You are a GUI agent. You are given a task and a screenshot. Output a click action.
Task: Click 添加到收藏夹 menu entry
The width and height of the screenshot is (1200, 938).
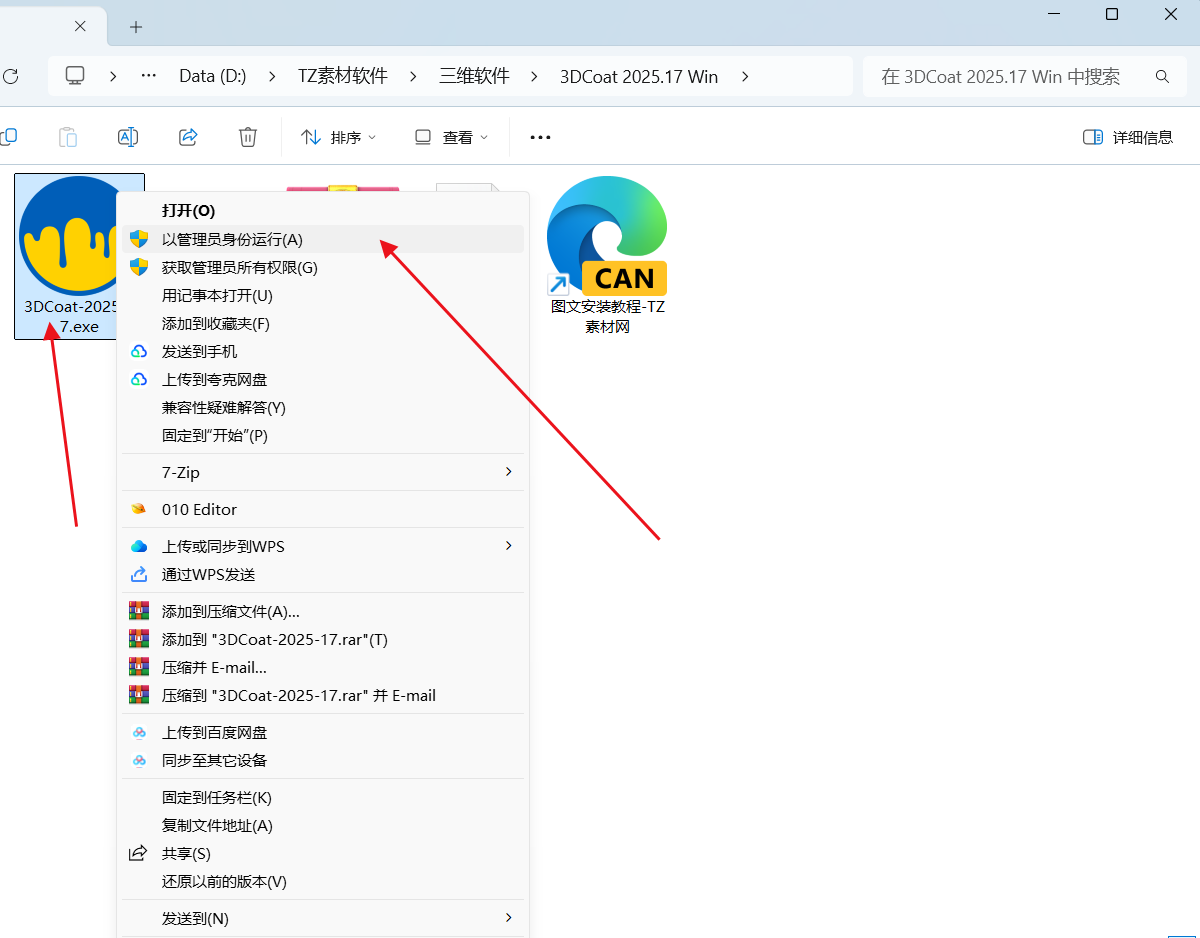tap(323, 323)
